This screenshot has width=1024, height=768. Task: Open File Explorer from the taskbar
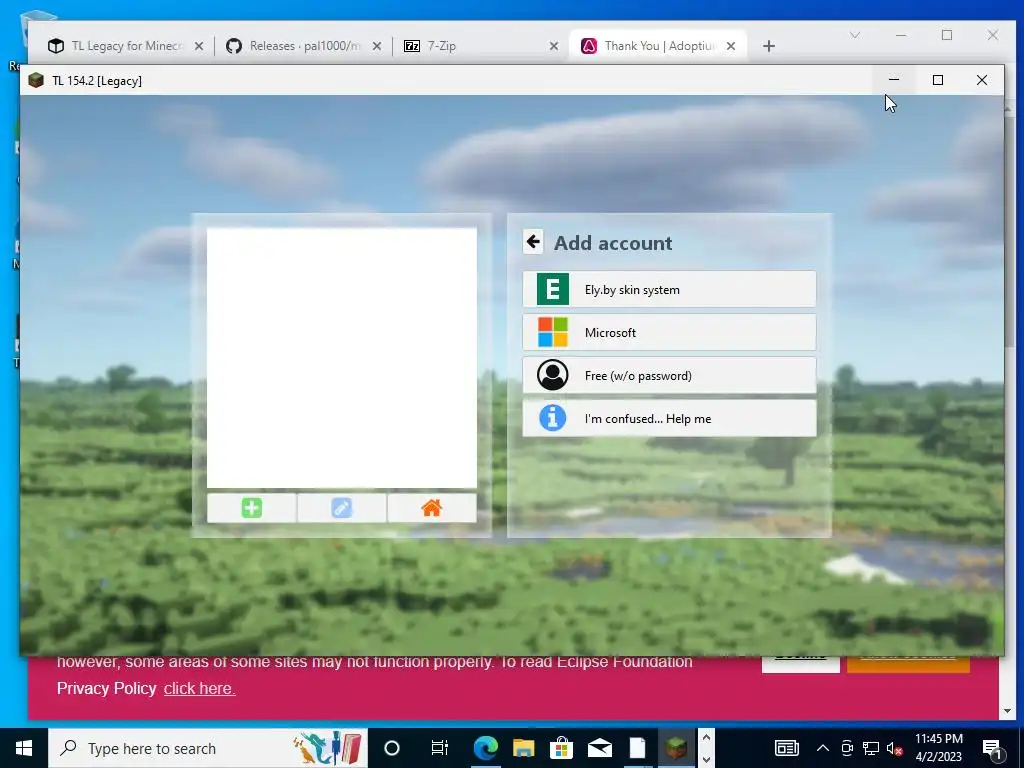click(523, 748)
